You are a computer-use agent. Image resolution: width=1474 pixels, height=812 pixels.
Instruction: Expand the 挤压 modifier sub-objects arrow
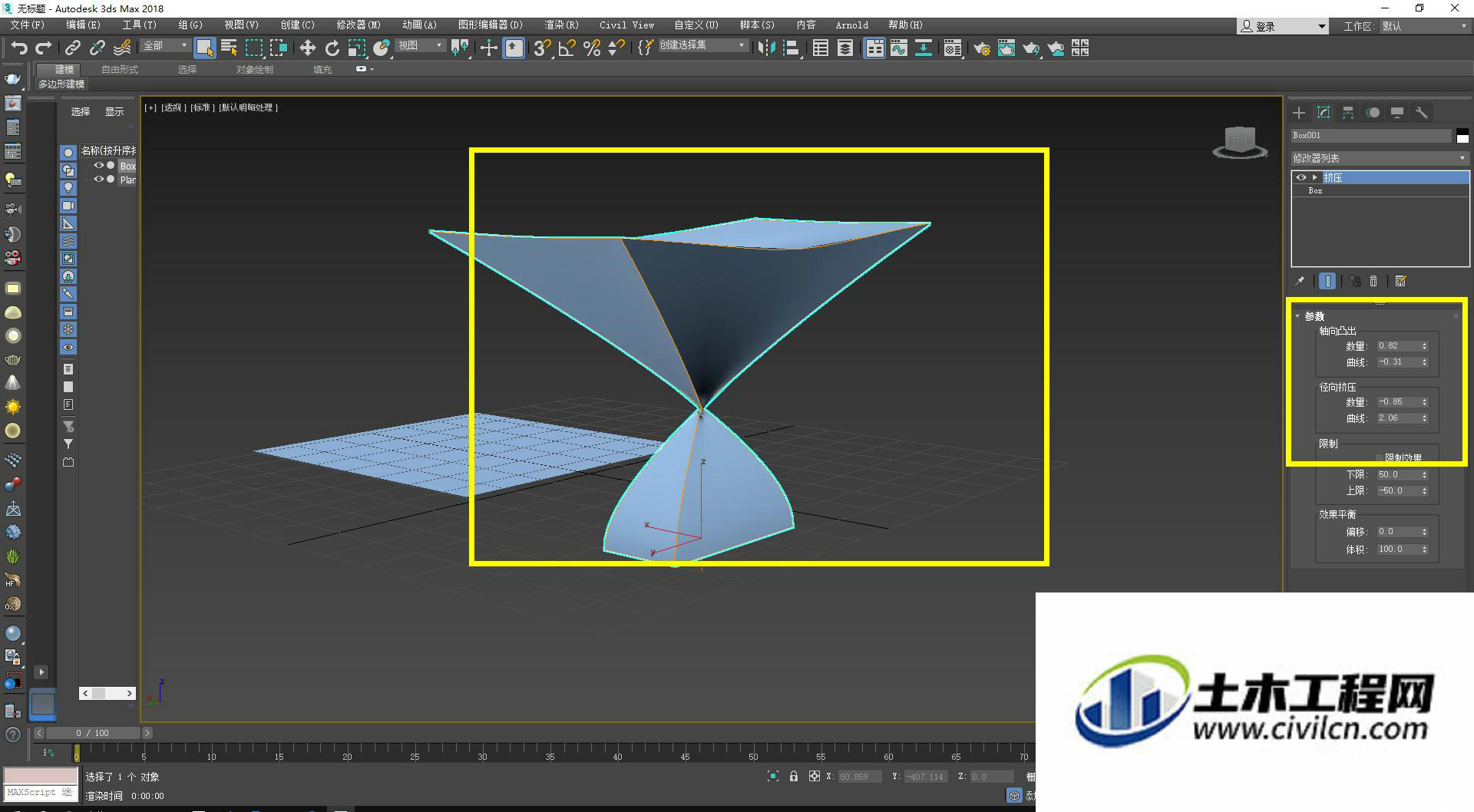1314,177
